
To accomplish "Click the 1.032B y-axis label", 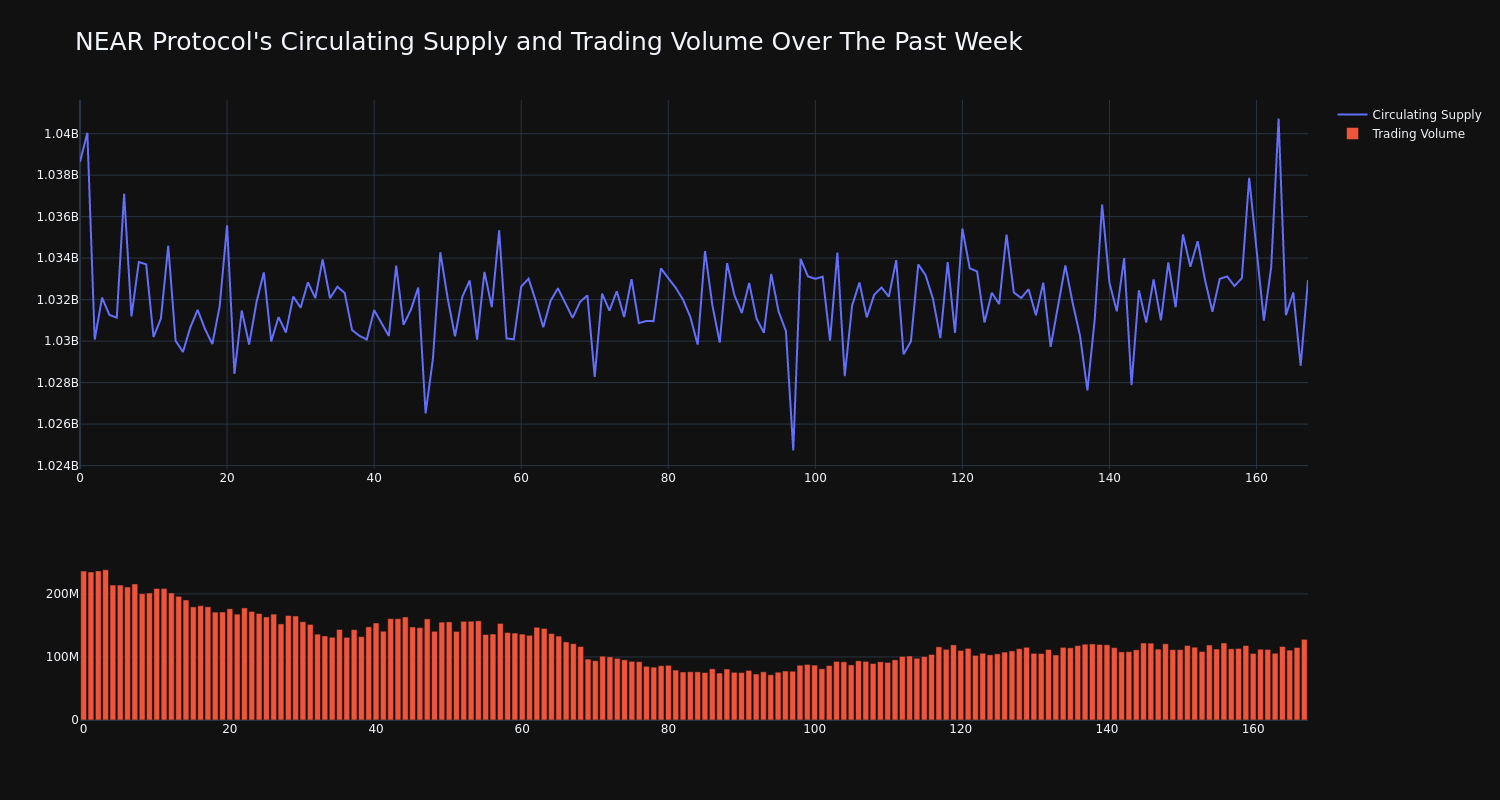I will coord(57,300).
